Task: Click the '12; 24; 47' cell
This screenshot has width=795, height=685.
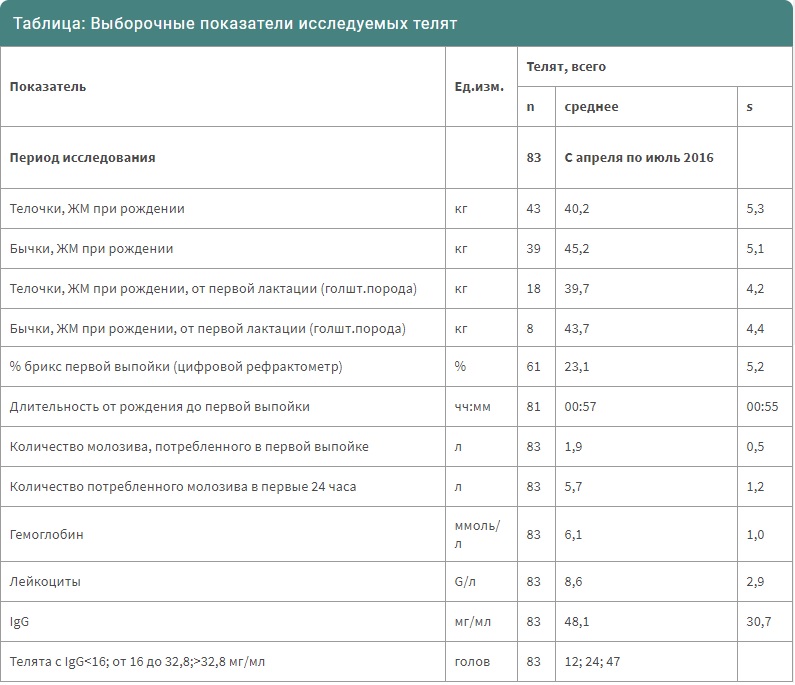Action: coord(594,661)
